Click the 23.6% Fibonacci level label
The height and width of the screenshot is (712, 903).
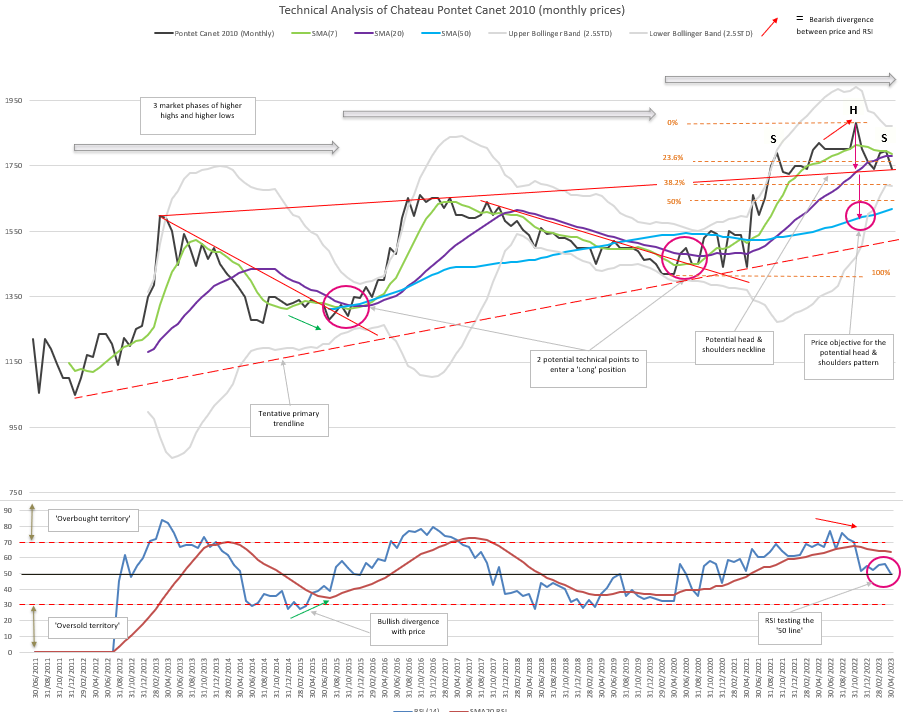click(673, 158)
